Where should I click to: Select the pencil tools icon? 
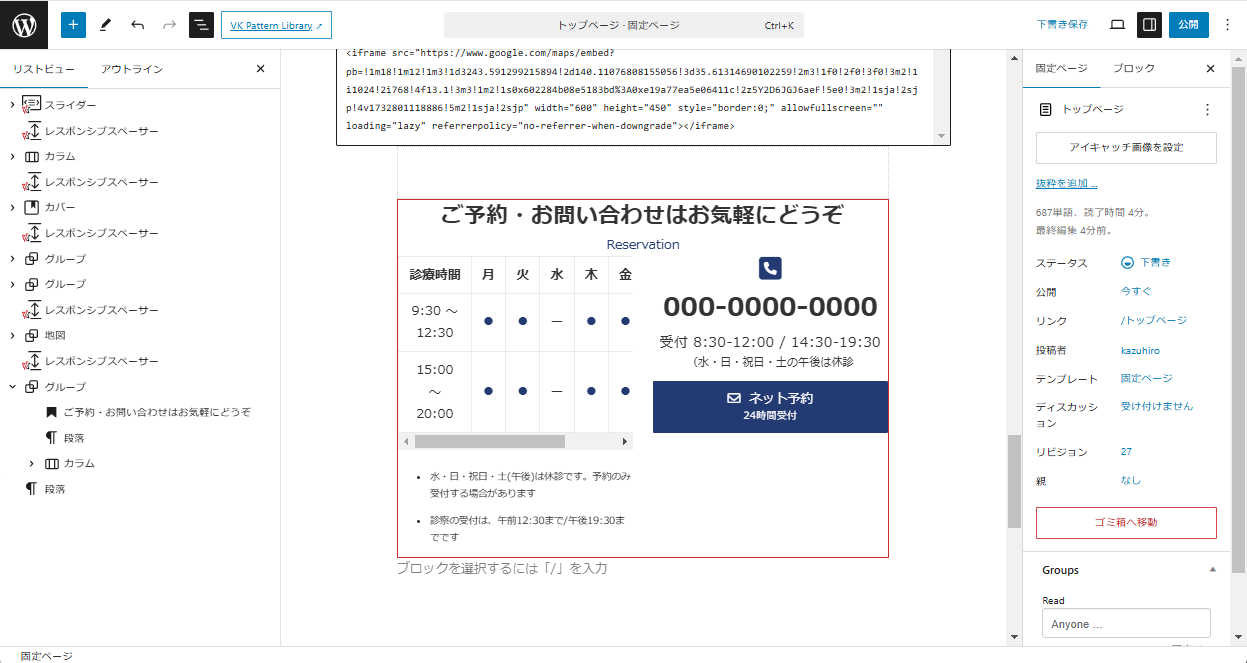[106, 25]
